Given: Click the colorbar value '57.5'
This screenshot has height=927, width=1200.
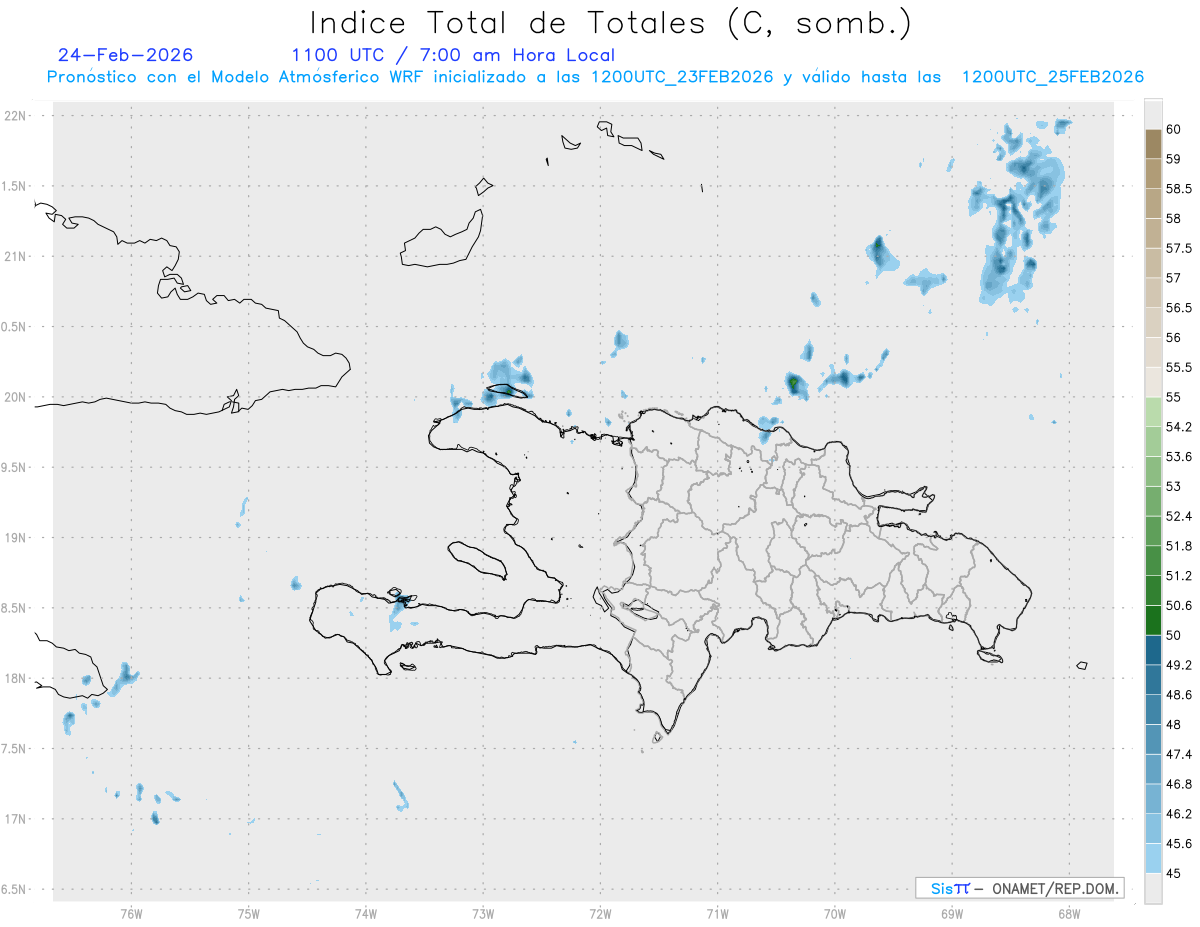Looking at the screenshot, I should tap(1178, 248).
